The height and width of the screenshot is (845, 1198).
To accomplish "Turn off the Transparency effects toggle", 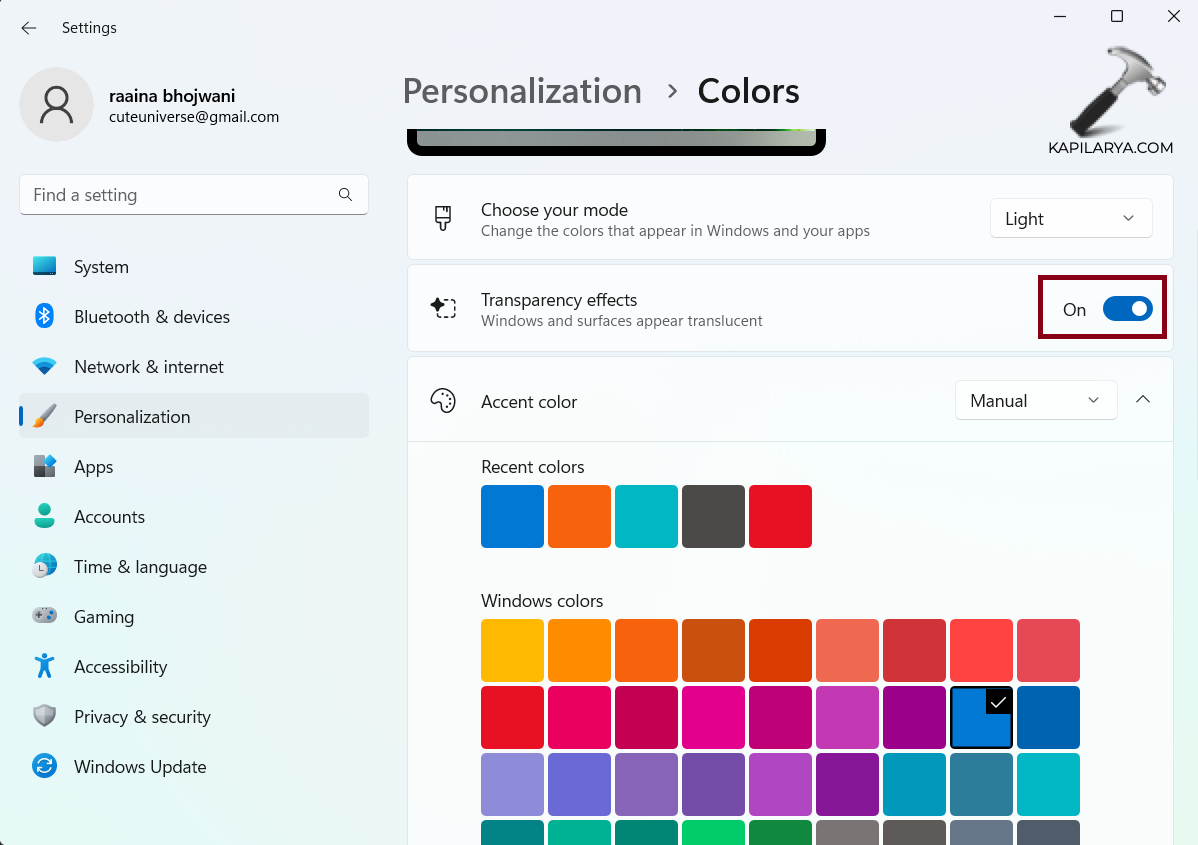I will (x=1127, y=309).
